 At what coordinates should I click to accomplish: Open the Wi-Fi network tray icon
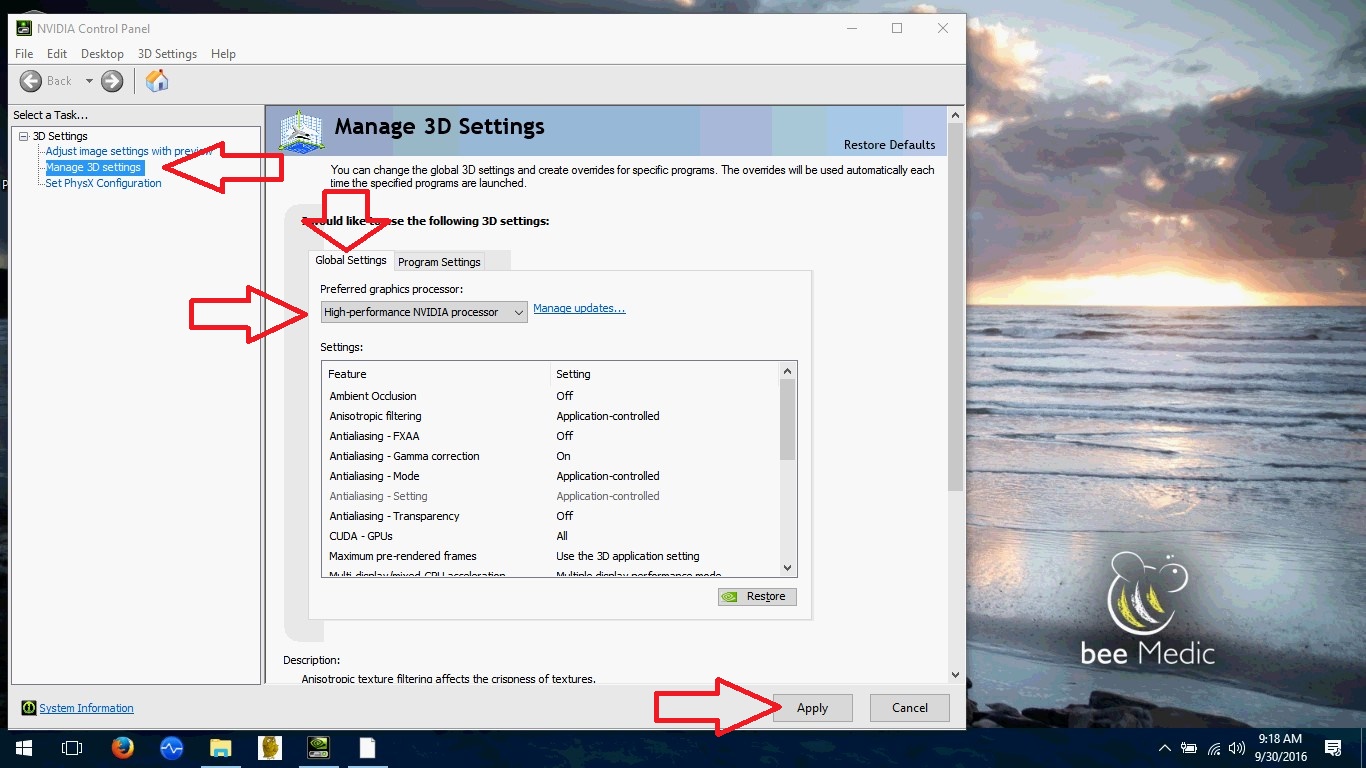pos(1214,748)
